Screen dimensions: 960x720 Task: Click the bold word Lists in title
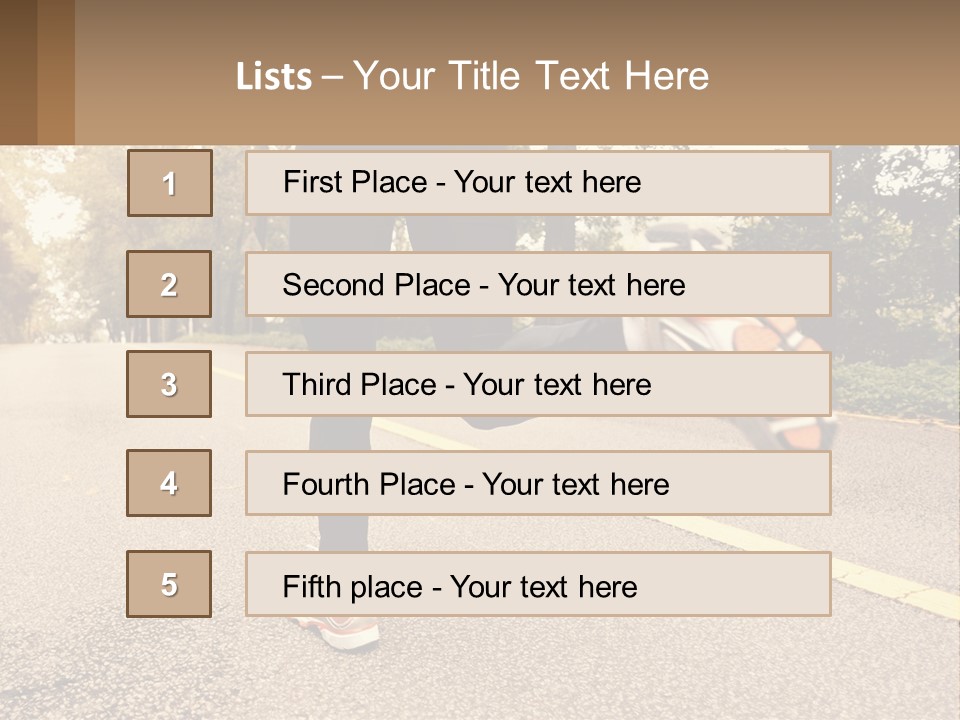tap(274, 77)
